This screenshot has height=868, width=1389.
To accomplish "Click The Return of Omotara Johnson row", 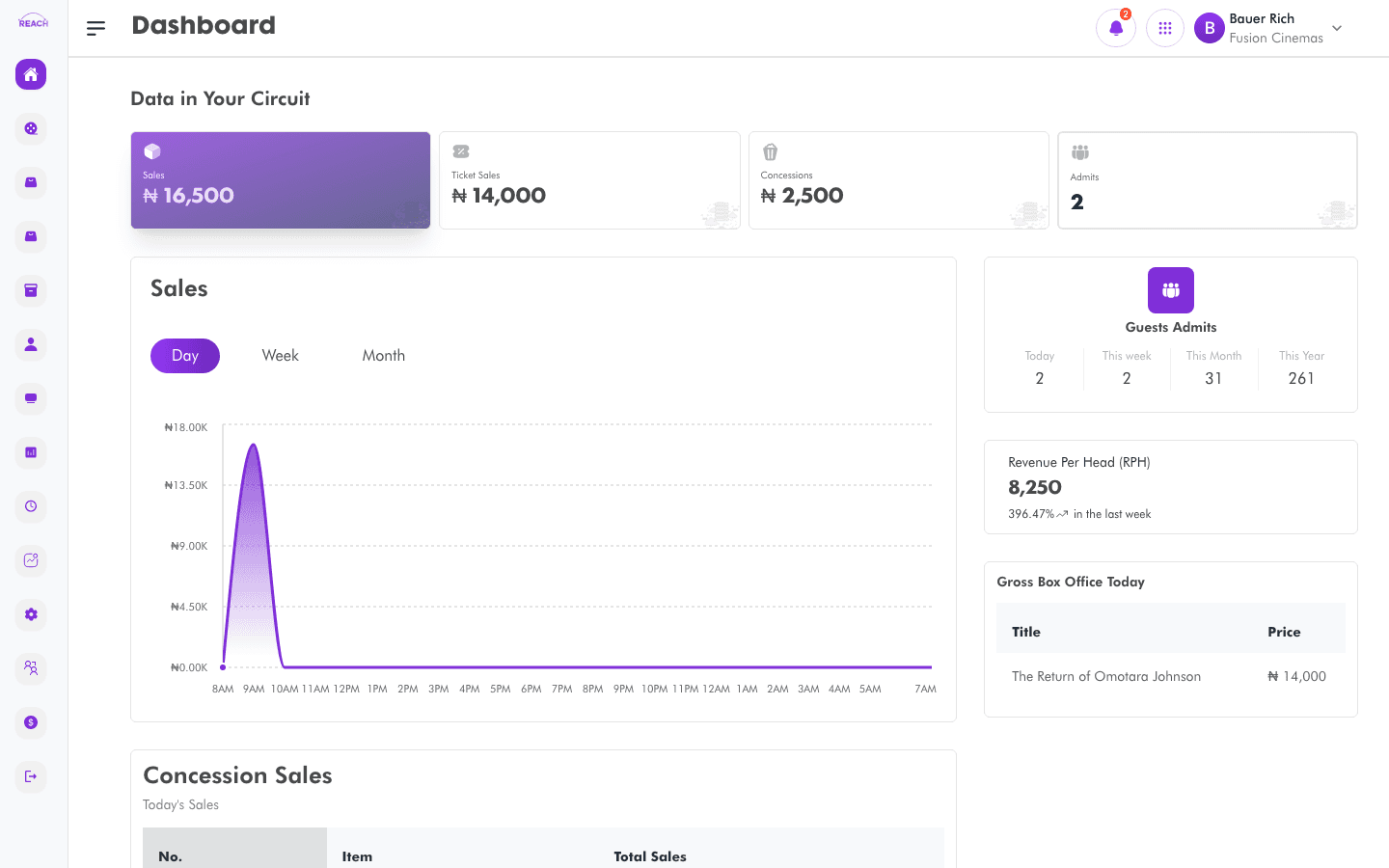I will coord(1170,677).
